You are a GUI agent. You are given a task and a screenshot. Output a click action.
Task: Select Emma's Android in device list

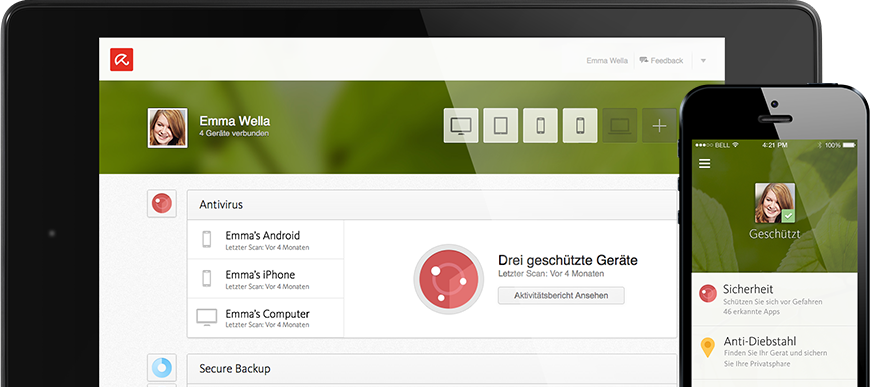(266, 240)
